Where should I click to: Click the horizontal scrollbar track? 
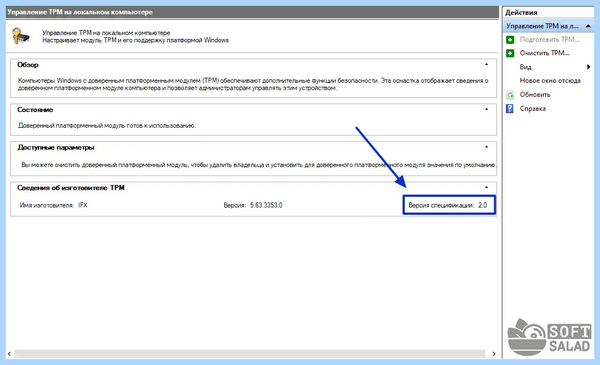(249, 354)
